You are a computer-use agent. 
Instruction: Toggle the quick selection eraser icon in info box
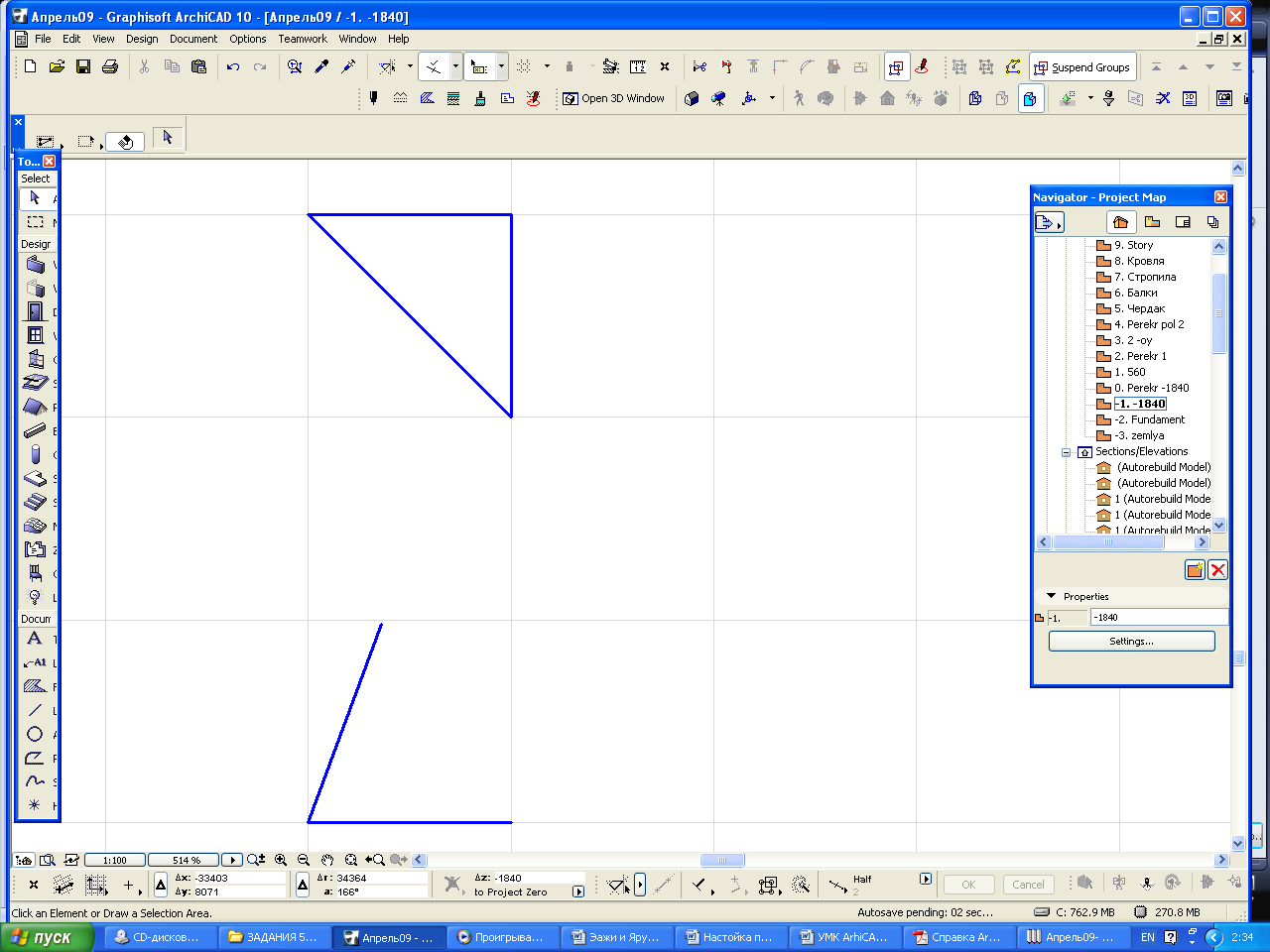coord(125,141)
